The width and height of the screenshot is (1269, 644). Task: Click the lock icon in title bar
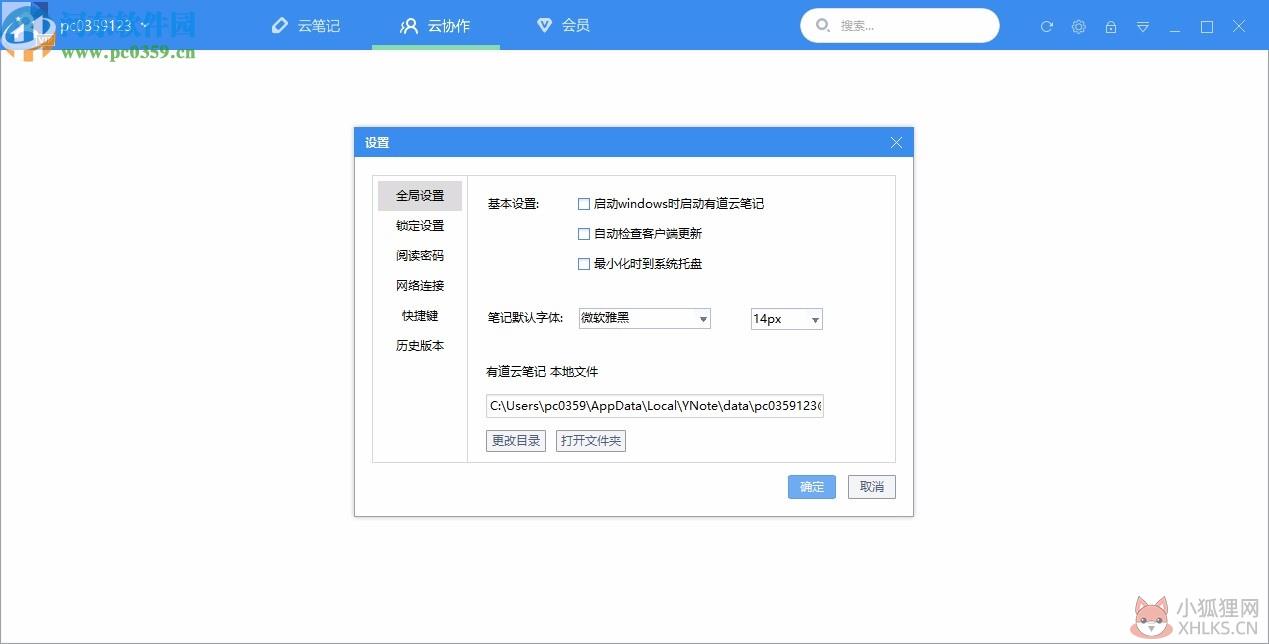tap(1111, 27)
